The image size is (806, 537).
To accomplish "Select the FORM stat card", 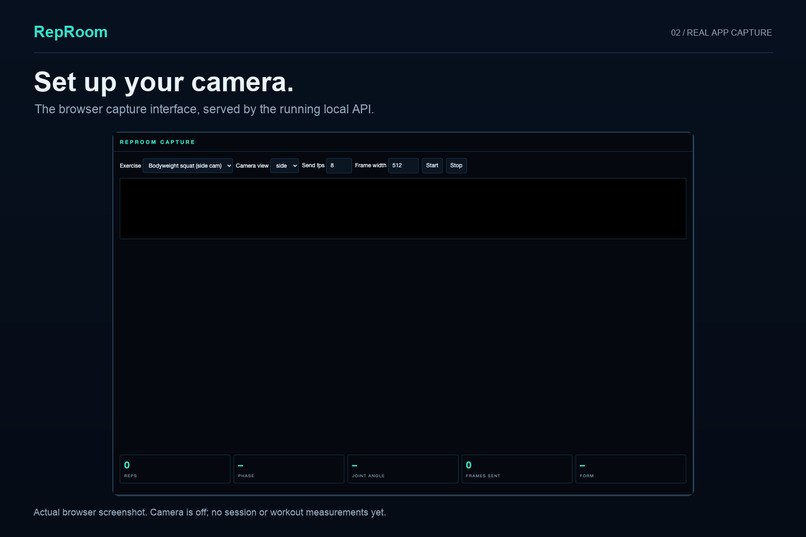I will click(631, 469).
